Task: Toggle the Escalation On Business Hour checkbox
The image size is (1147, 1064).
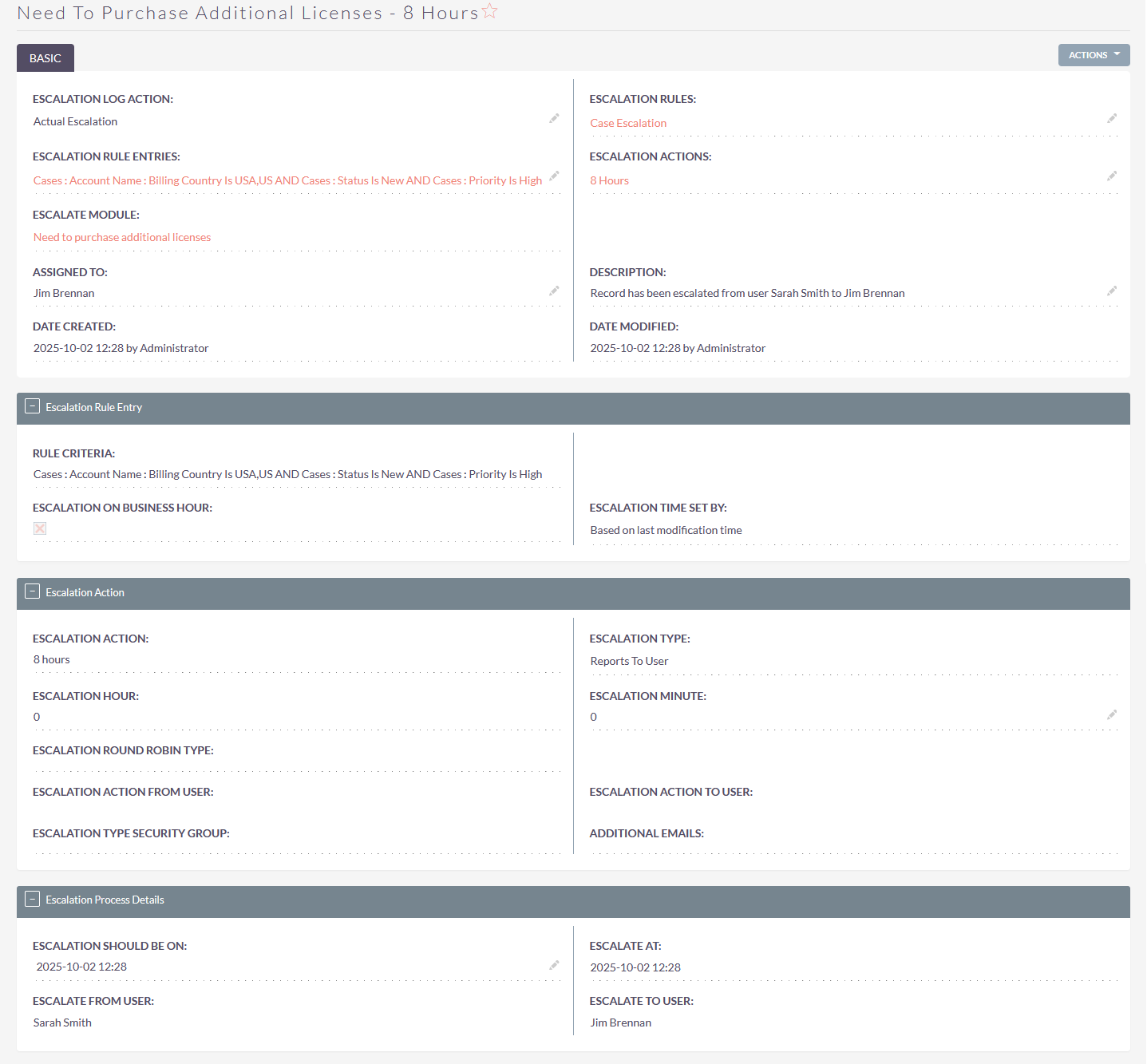Action: 40,528
